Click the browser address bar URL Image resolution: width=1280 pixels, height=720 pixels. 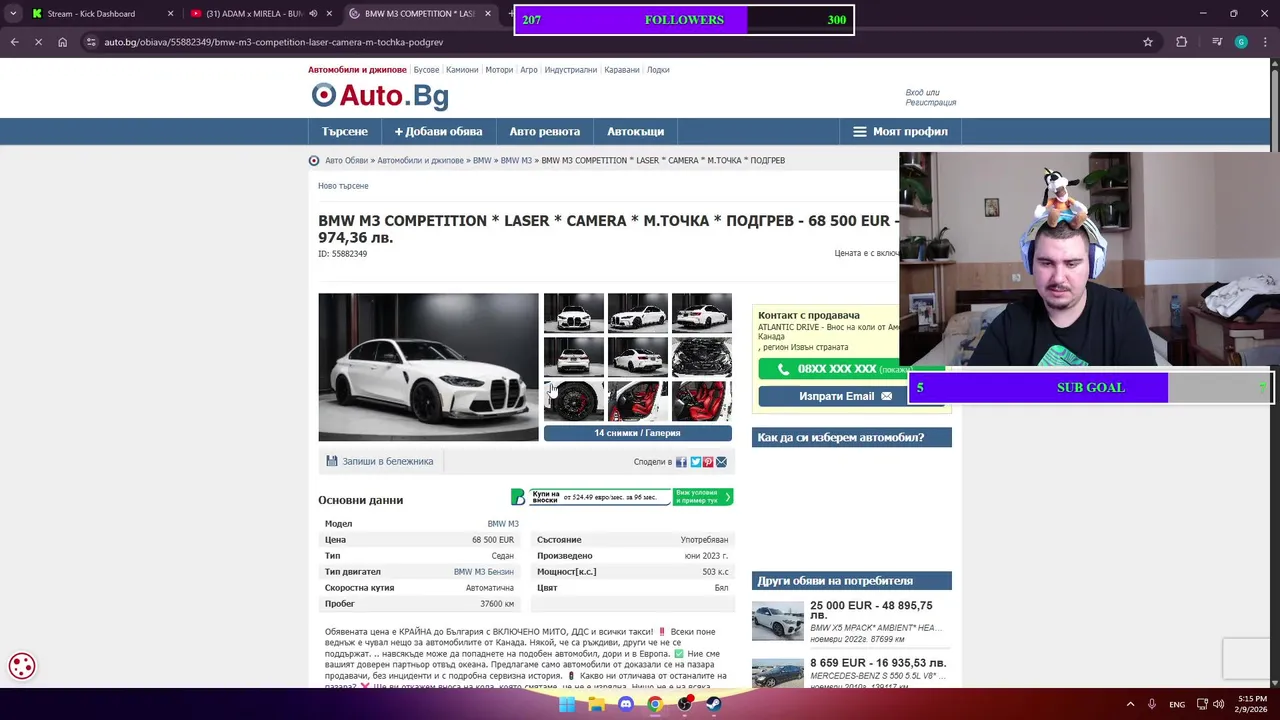point(273,42)
